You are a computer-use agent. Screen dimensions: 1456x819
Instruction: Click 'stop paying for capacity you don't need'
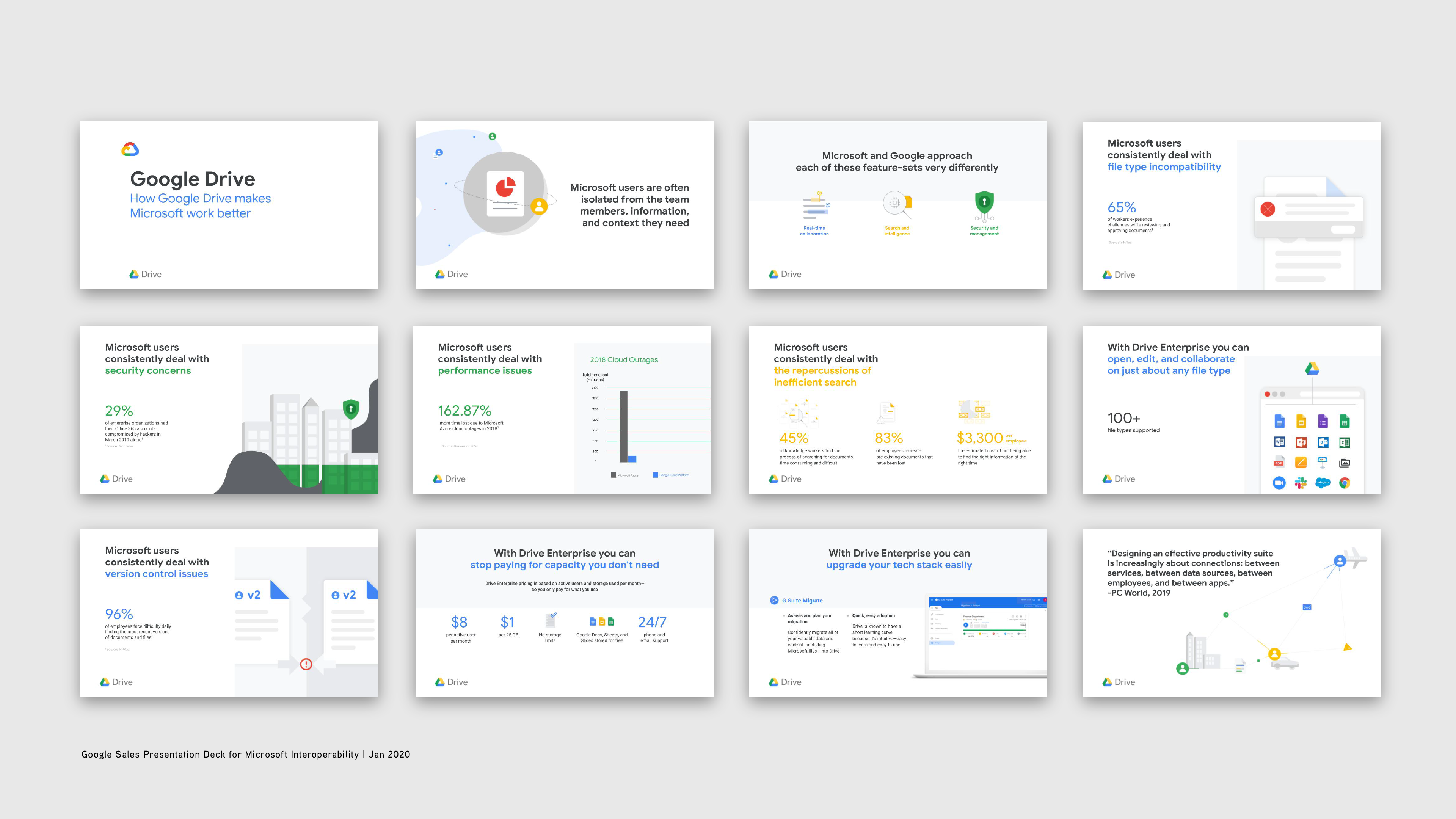pyautogui.click(x=564, y=565)
